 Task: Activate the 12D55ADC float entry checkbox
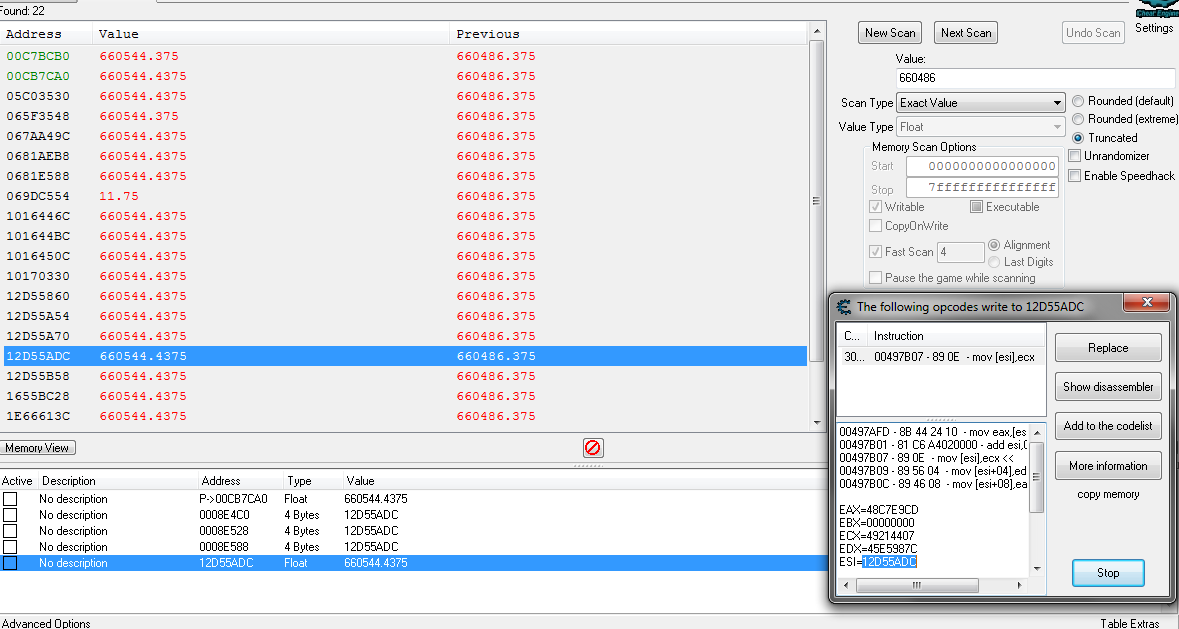(10, 563)
